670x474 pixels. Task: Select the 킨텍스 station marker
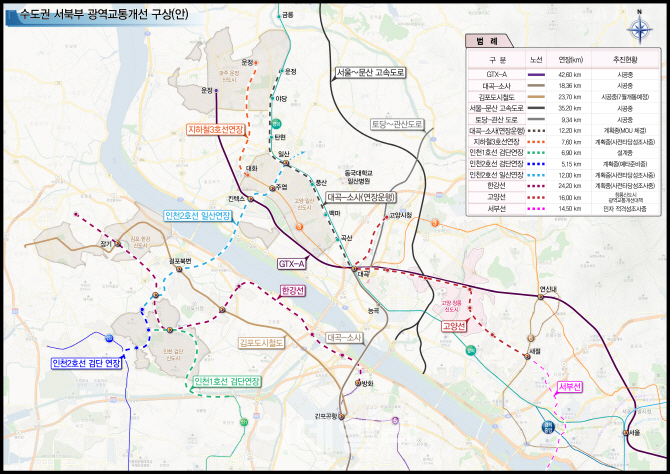click(x=251, y=199)
